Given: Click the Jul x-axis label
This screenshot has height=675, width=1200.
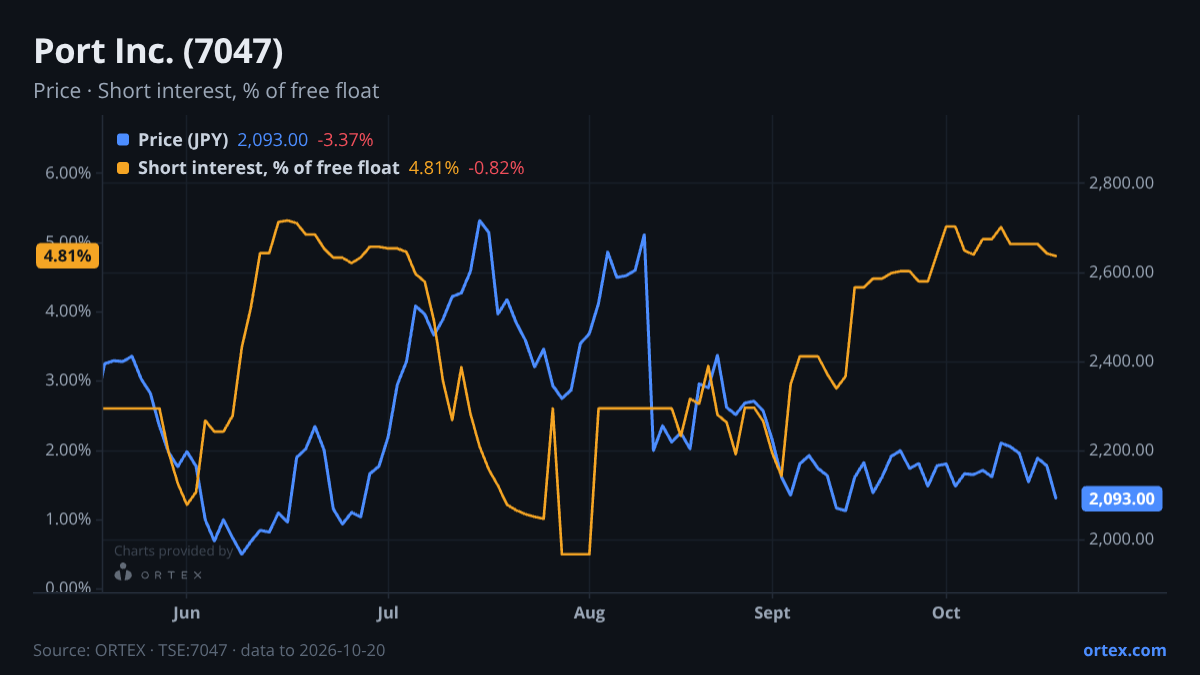Looking at the screenshot, I should tap(389, 612).
